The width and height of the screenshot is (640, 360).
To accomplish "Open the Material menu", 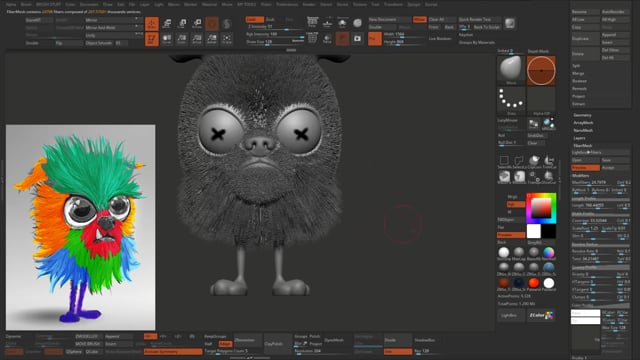I will pyautogui.click(x=209, y=4).
